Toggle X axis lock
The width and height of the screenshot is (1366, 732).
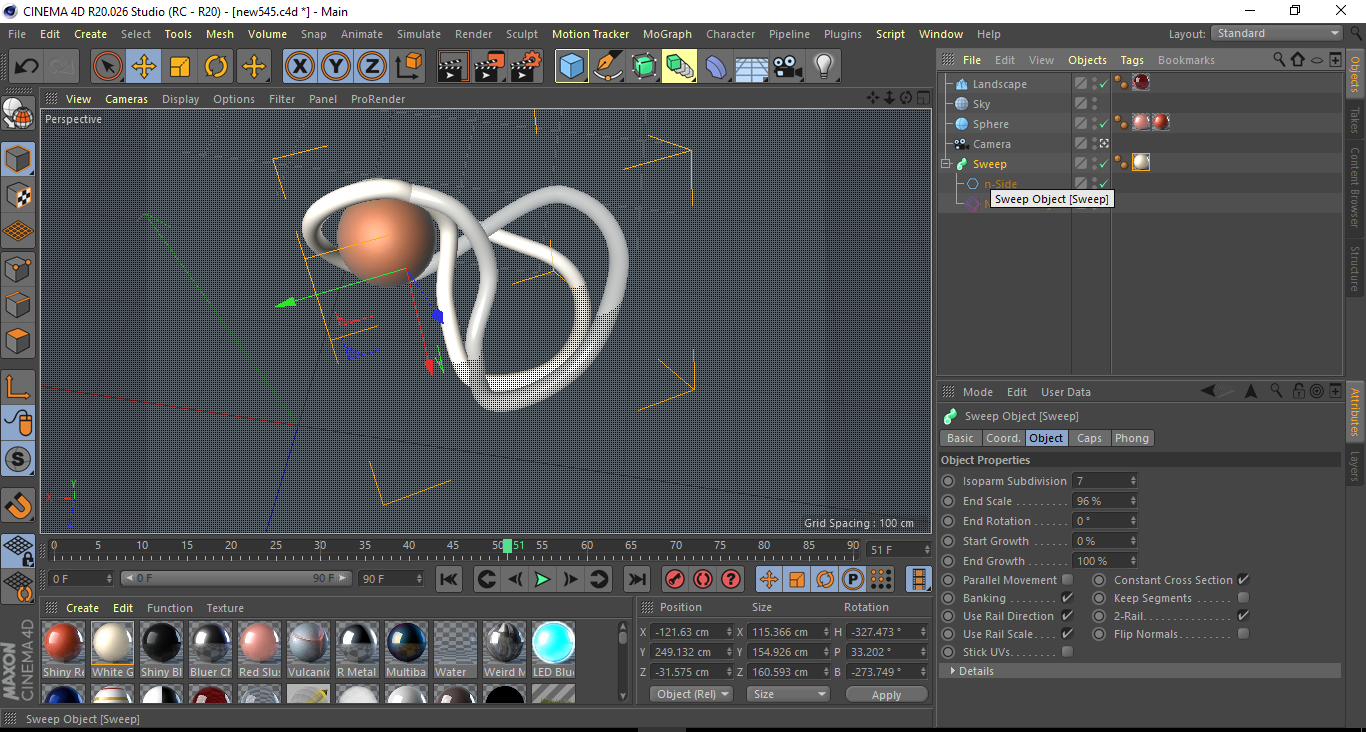(299, 67)
